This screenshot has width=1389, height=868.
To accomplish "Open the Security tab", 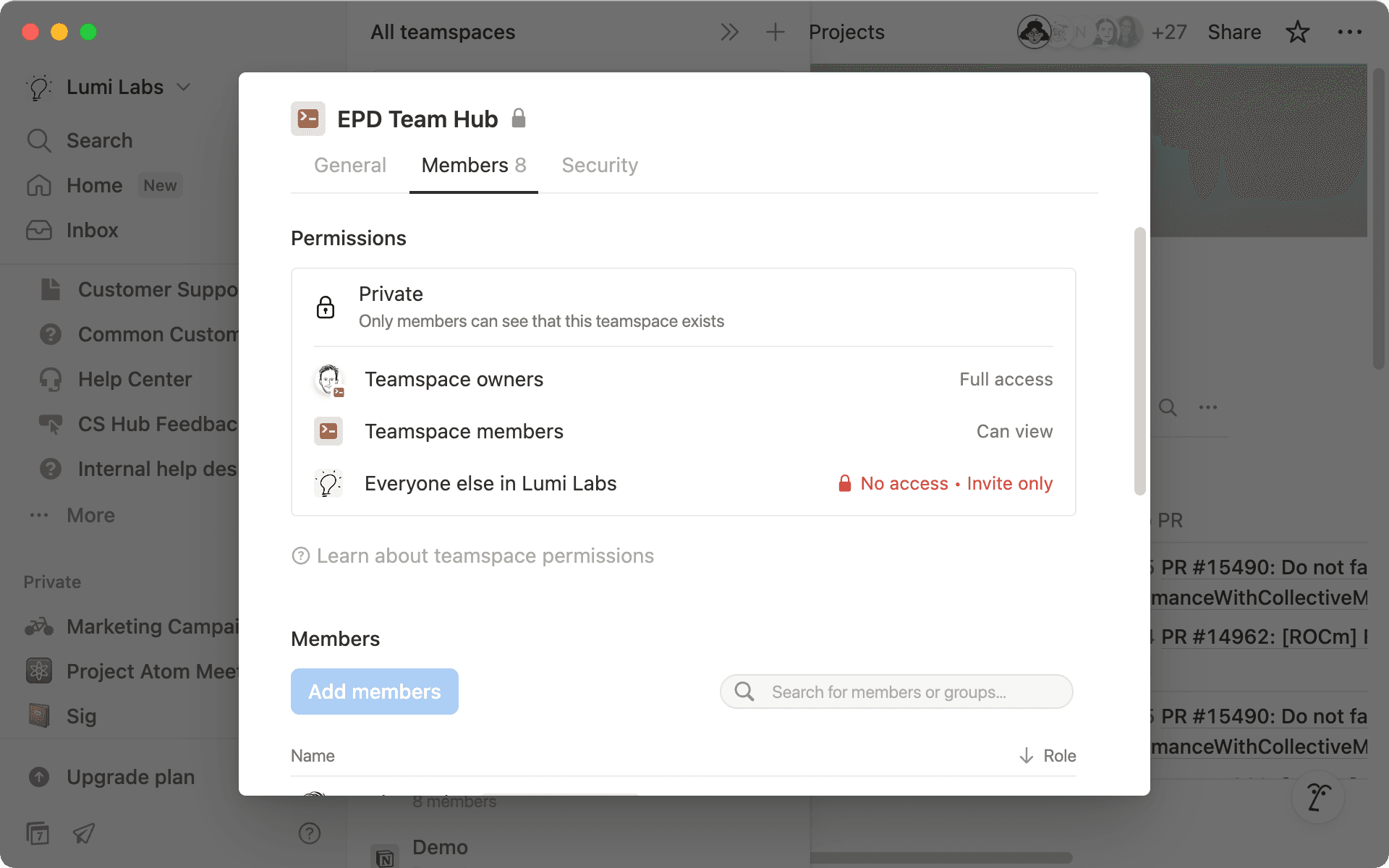I will [x=599, y=165].
